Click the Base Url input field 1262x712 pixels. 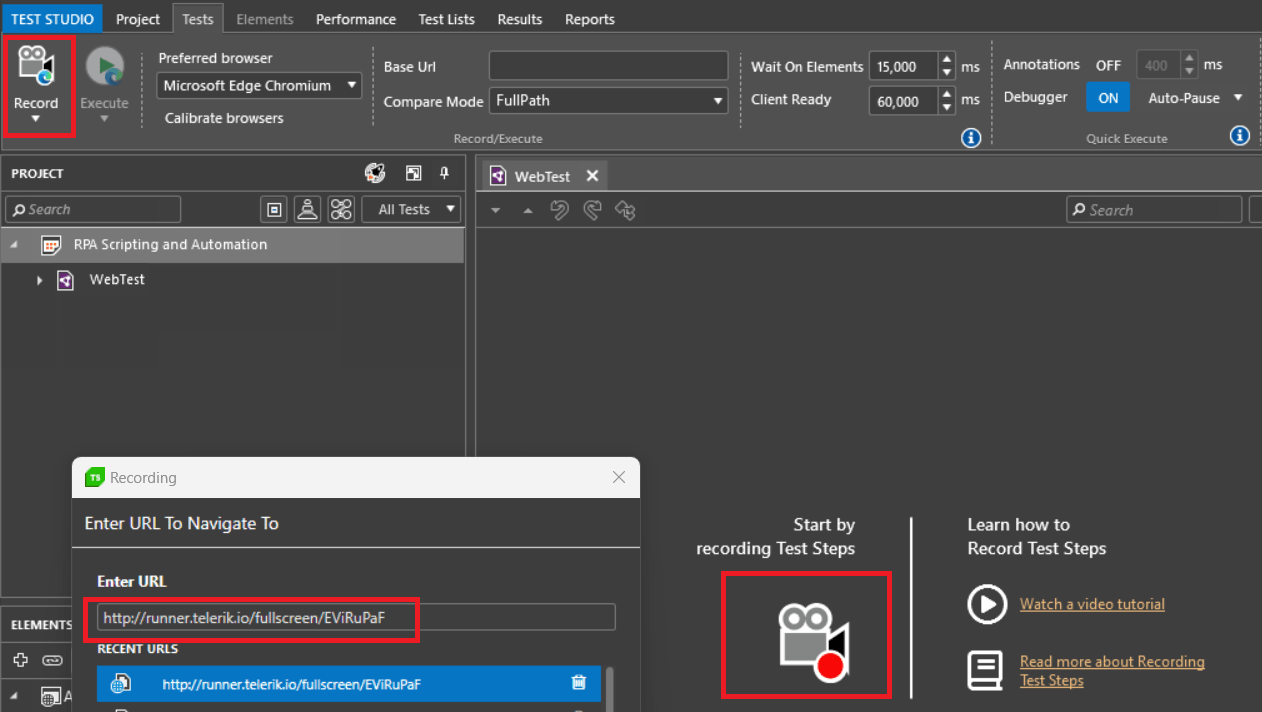pos(608,66)
